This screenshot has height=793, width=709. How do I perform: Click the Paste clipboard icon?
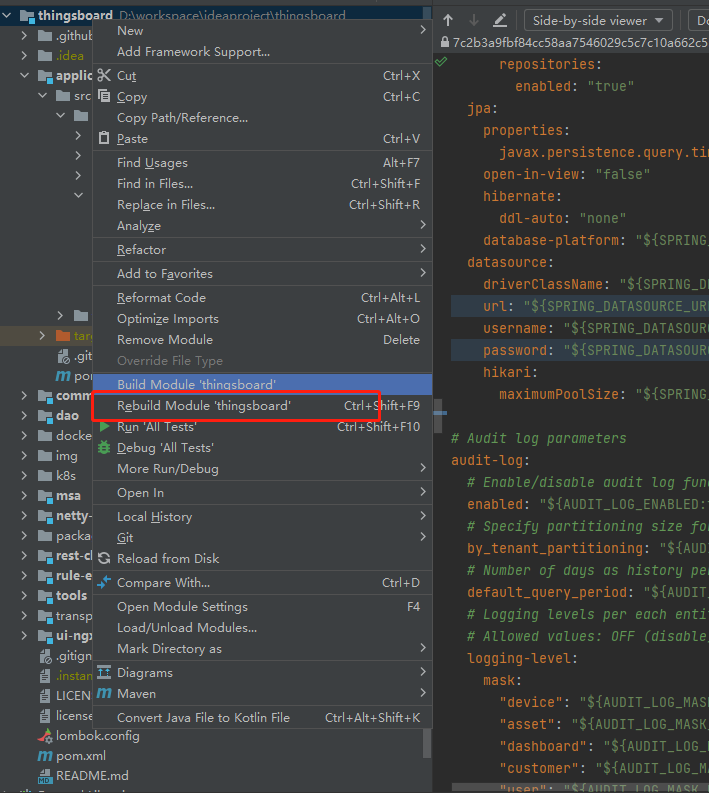pos(104,138)
